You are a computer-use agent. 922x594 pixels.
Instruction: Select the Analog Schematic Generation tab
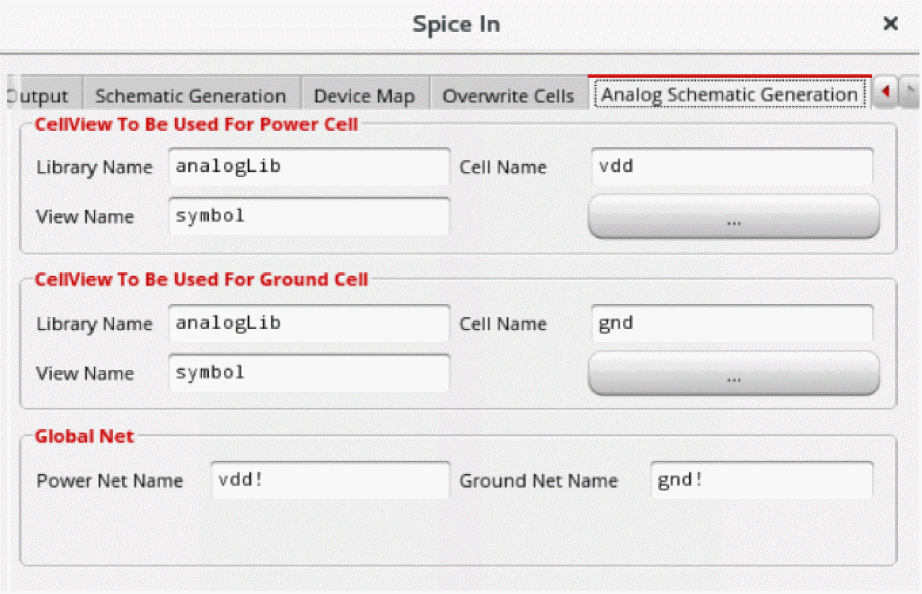(x=729, y=94)
